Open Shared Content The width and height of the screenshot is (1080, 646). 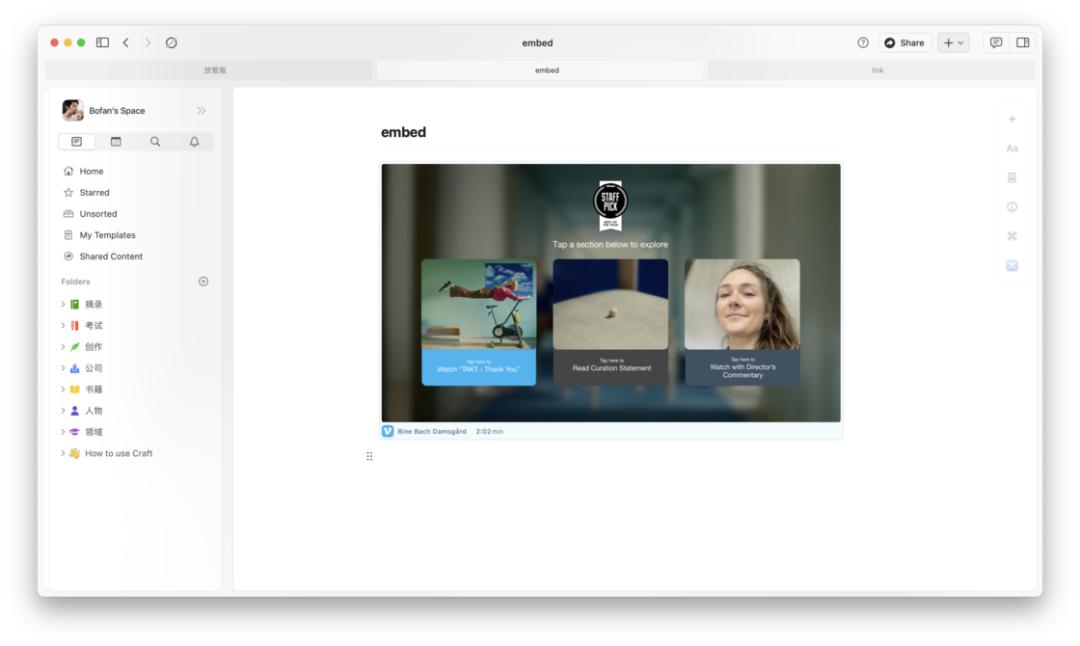111,257
